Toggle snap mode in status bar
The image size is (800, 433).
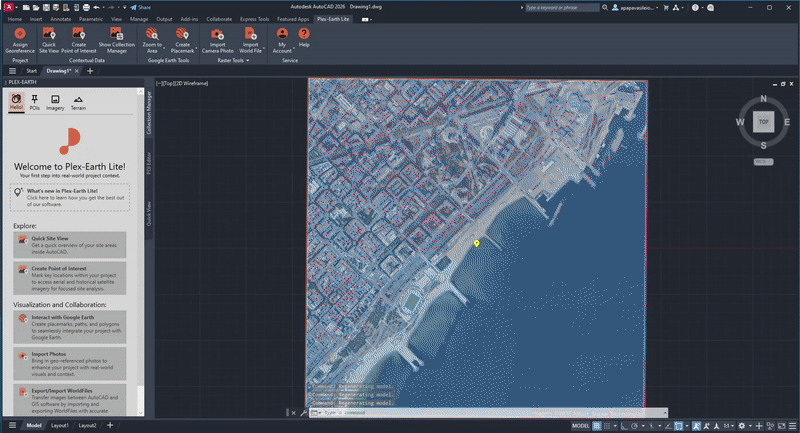(x=607, y=426)
